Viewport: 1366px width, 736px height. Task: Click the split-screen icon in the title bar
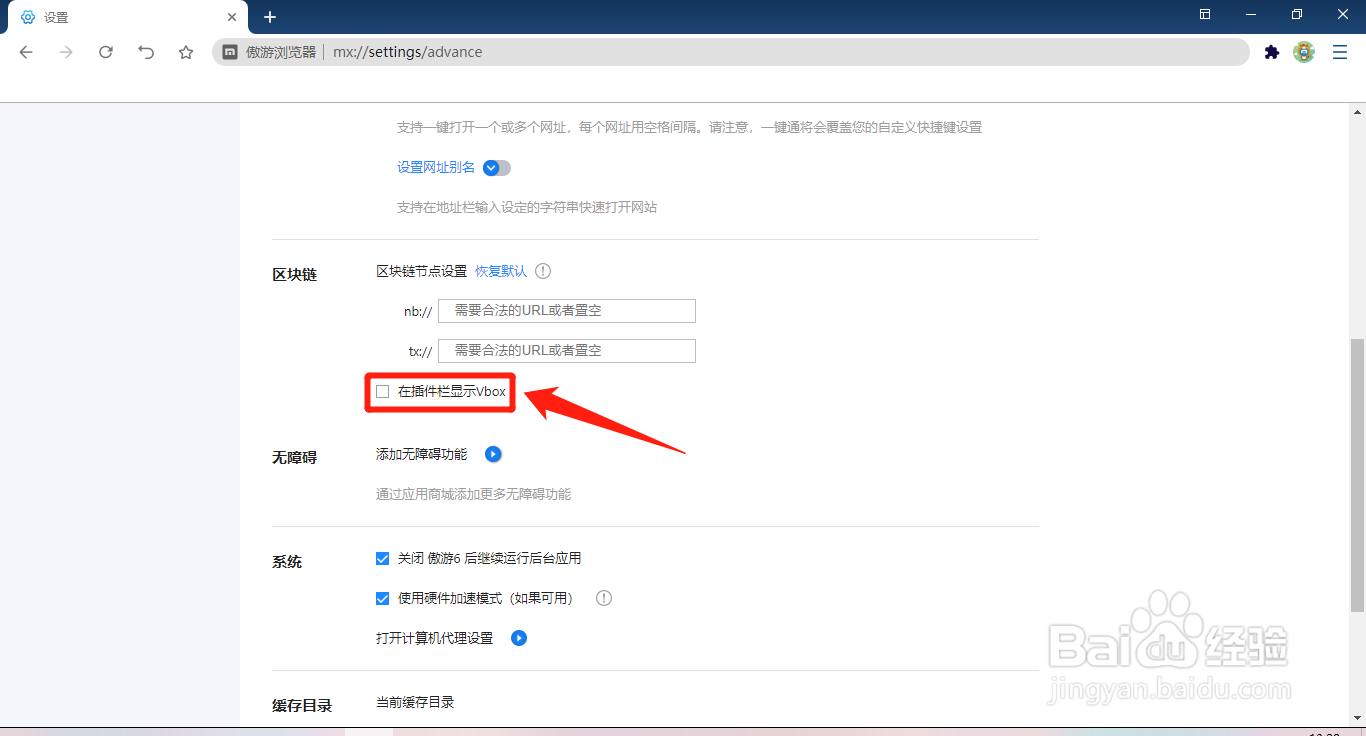[x=1204, y=15]
